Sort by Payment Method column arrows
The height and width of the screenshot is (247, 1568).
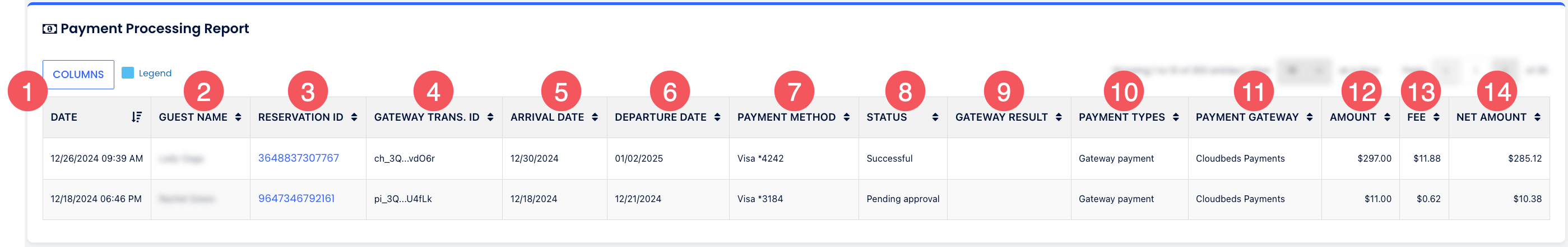(x=847, y=117)
